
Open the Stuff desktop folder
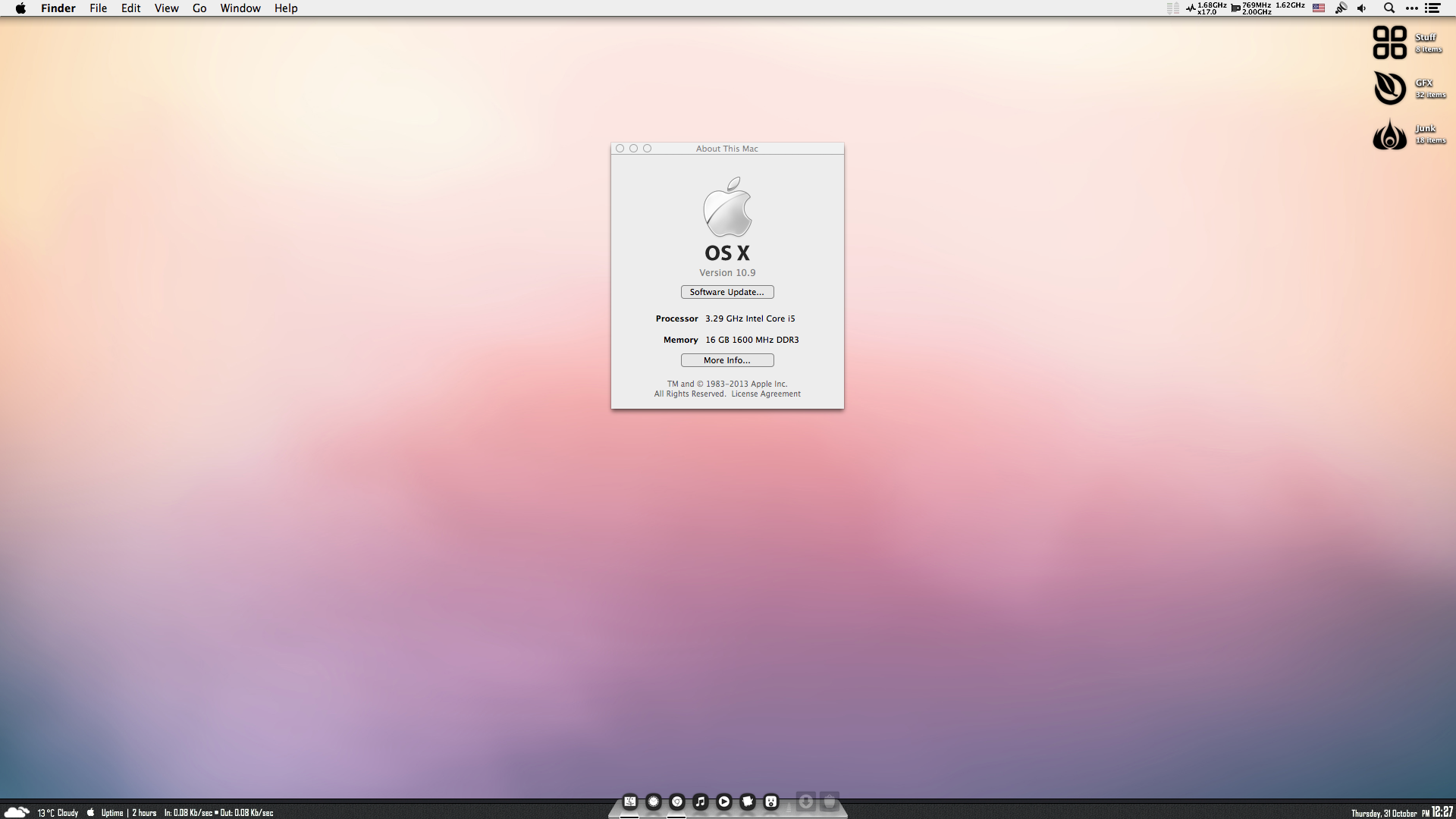(x=1390, y=42)
